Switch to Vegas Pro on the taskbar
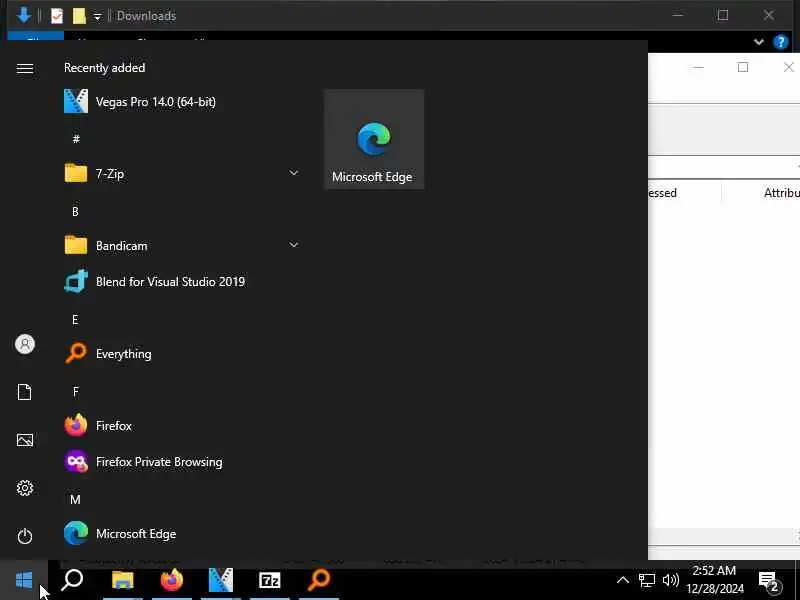Image resolution: width=800 pixels, height=600 pixels. [221, 580]
